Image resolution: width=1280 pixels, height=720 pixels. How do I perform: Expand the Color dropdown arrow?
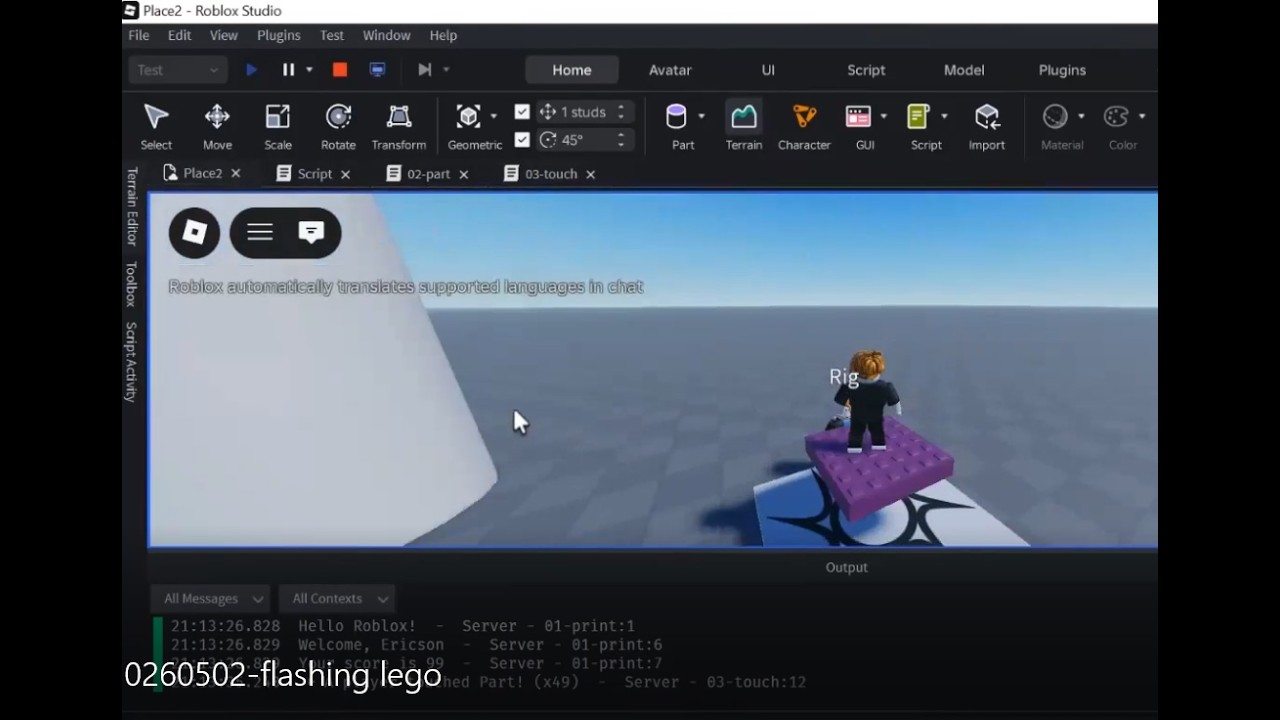click(1142, 116)
